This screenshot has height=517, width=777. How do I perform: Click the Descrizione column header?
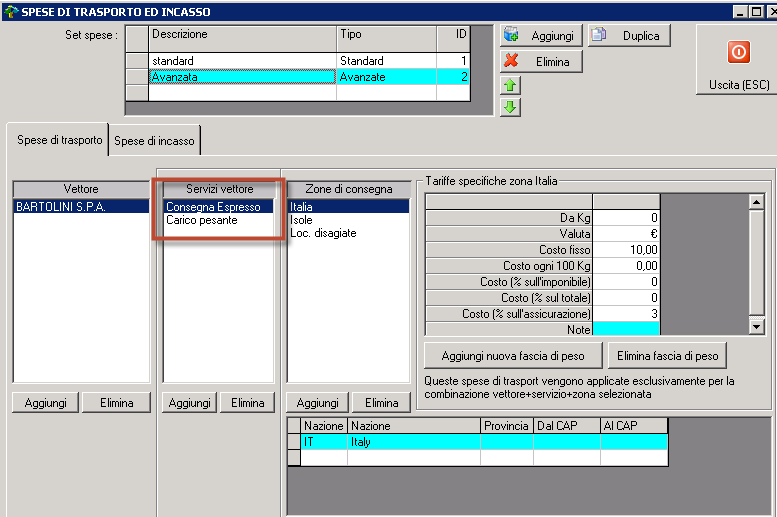coord(243,39)
